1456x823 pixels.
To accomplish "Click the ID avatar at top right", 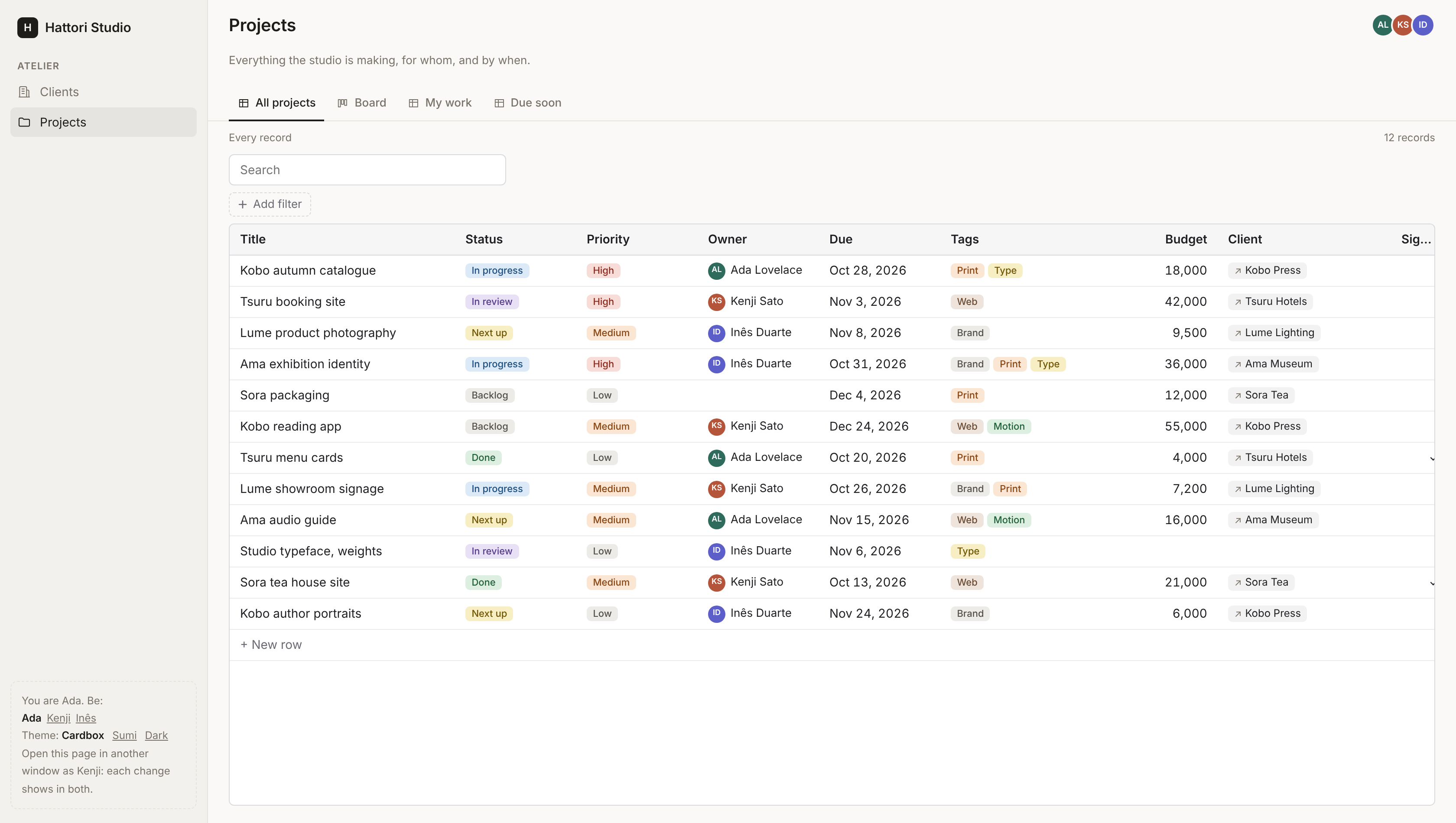I will (1423, 25).
